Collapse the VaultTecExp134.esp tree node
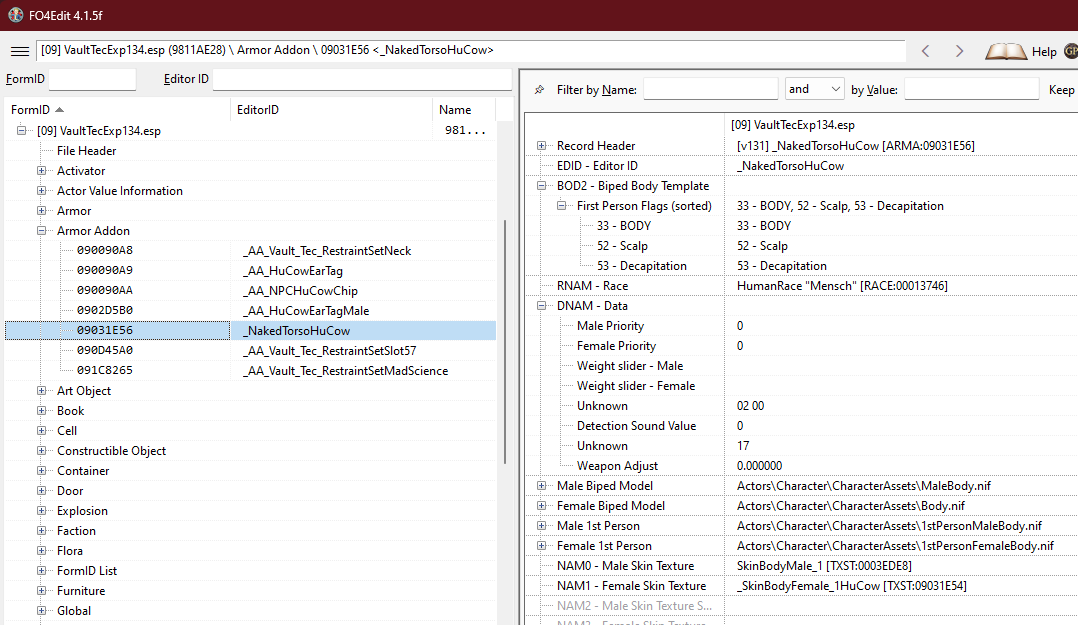Viewport: 1078px width, 625px height. (22, 130)
